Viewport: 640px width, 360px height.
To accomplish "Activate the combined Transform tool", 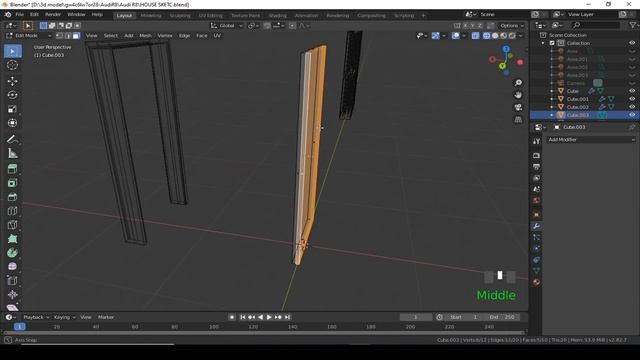I will pos(12,122).
